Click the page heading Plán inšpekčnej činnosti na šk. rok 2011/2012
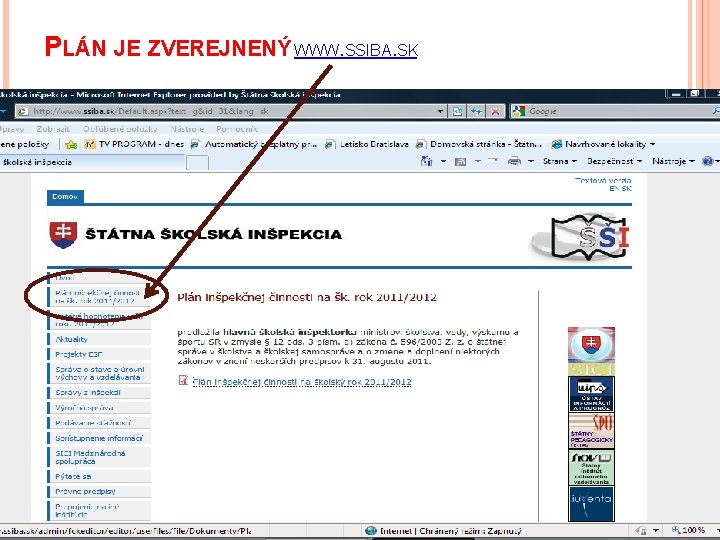720x540 pixels. (x=307, y=298)
